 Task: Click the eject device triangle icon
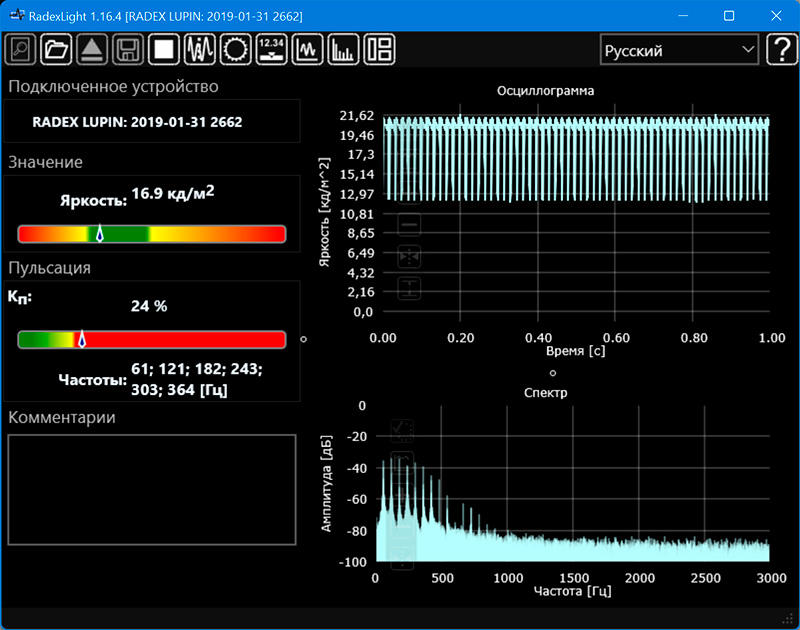tap(91, 49)
